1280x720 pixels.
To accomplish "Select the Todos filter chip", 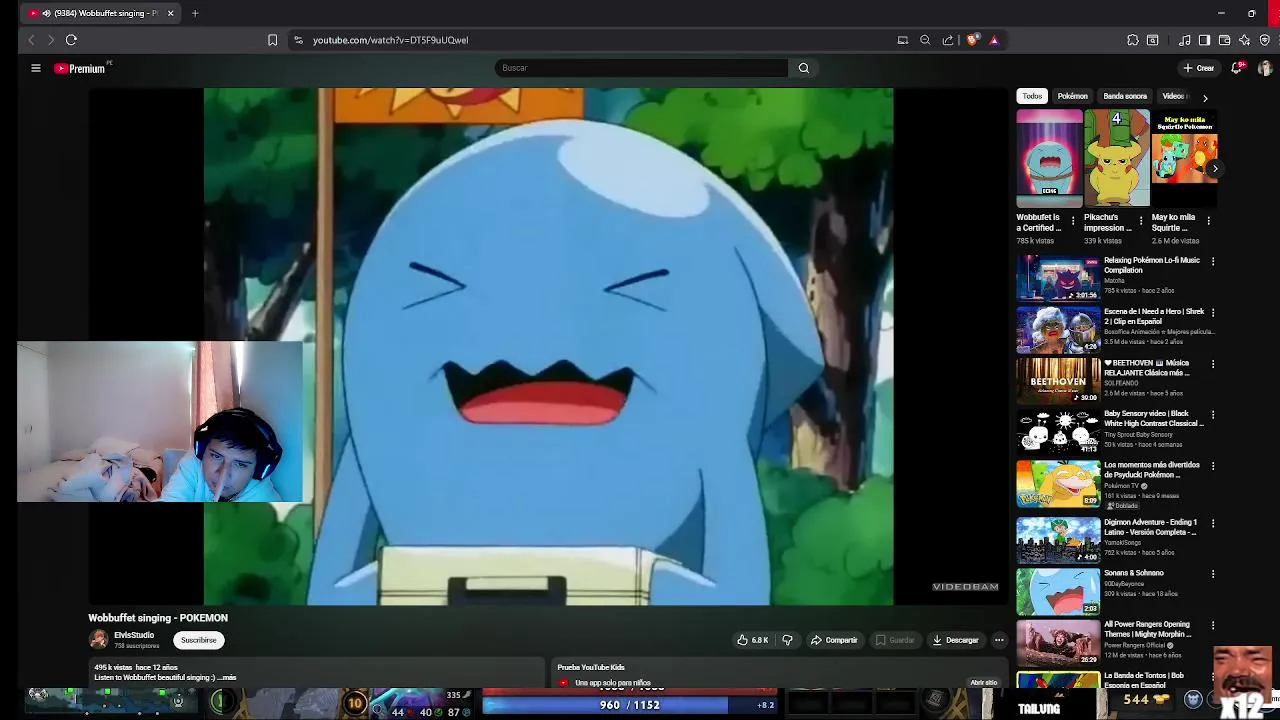I will coord(1032,96).
